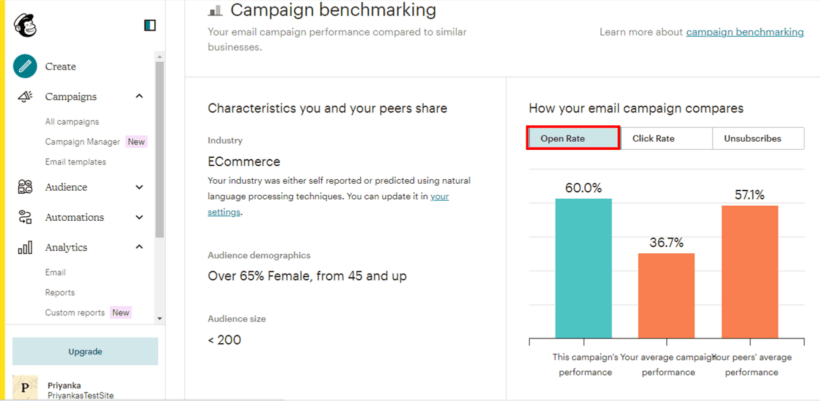Image resolution: width=820 pixels, height=401 pixels.
Task: Click 'Characteristics you and your peers share' heading
Action: (327, 108)
